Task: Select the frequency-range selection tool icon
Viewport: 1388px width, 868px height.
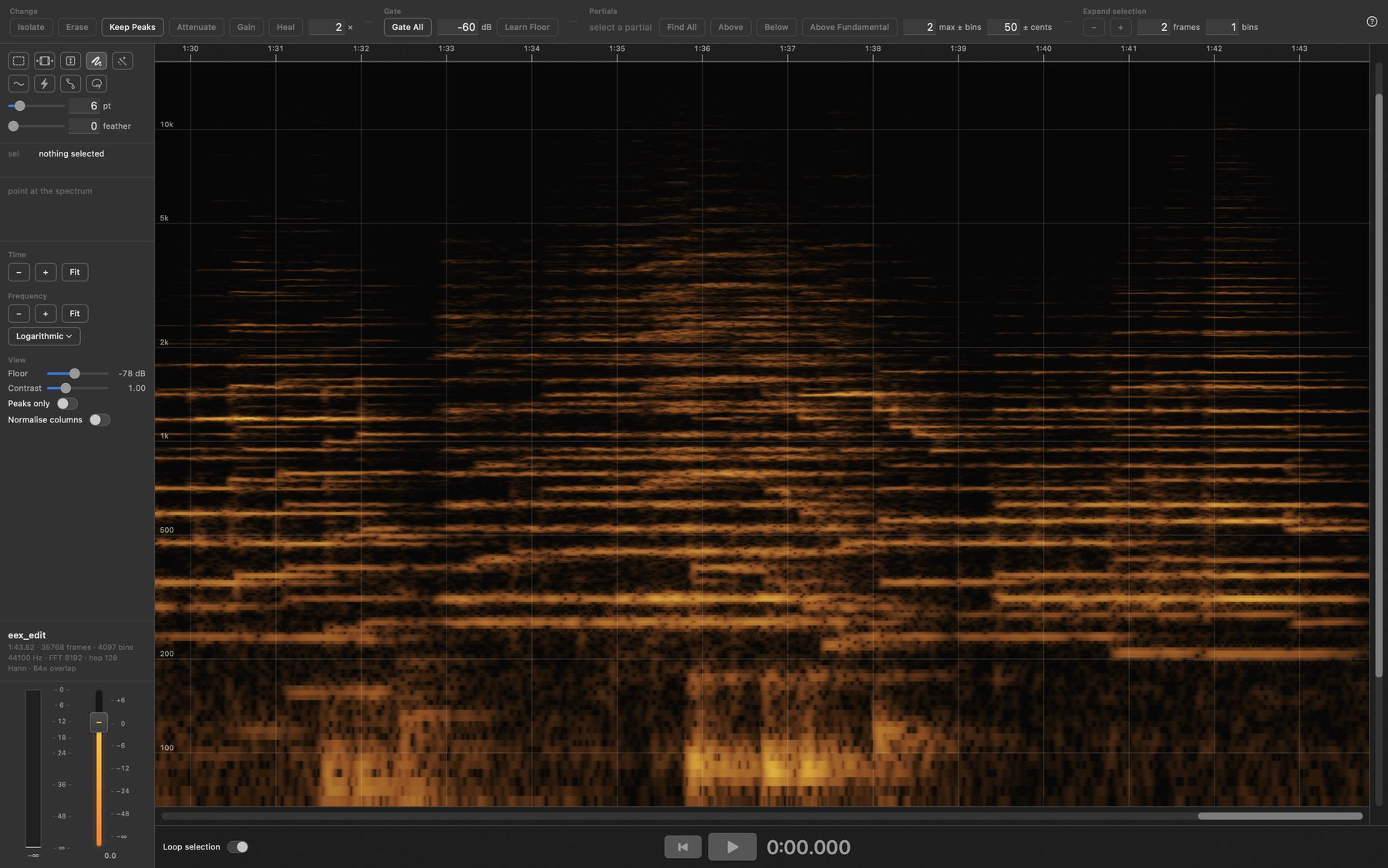Action: coord(70,61)
